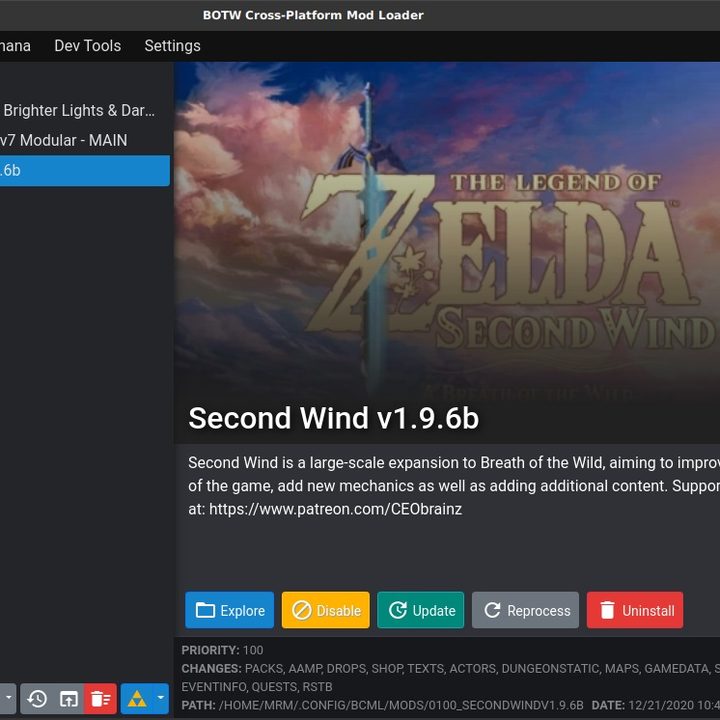Click the circular arrow icon on the Reprocess button

coord(492,610)
